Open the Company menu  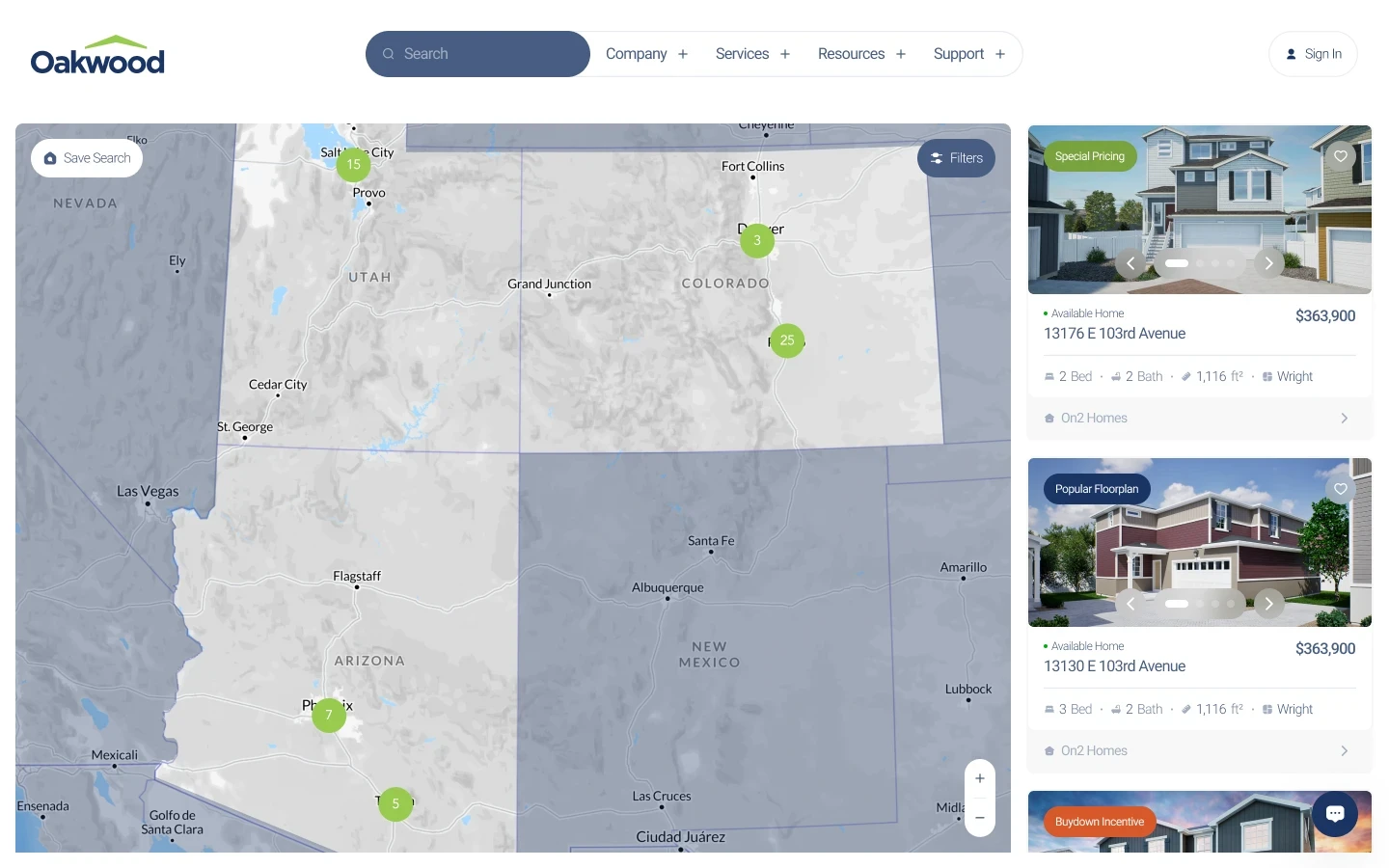[x=637, y=54]
